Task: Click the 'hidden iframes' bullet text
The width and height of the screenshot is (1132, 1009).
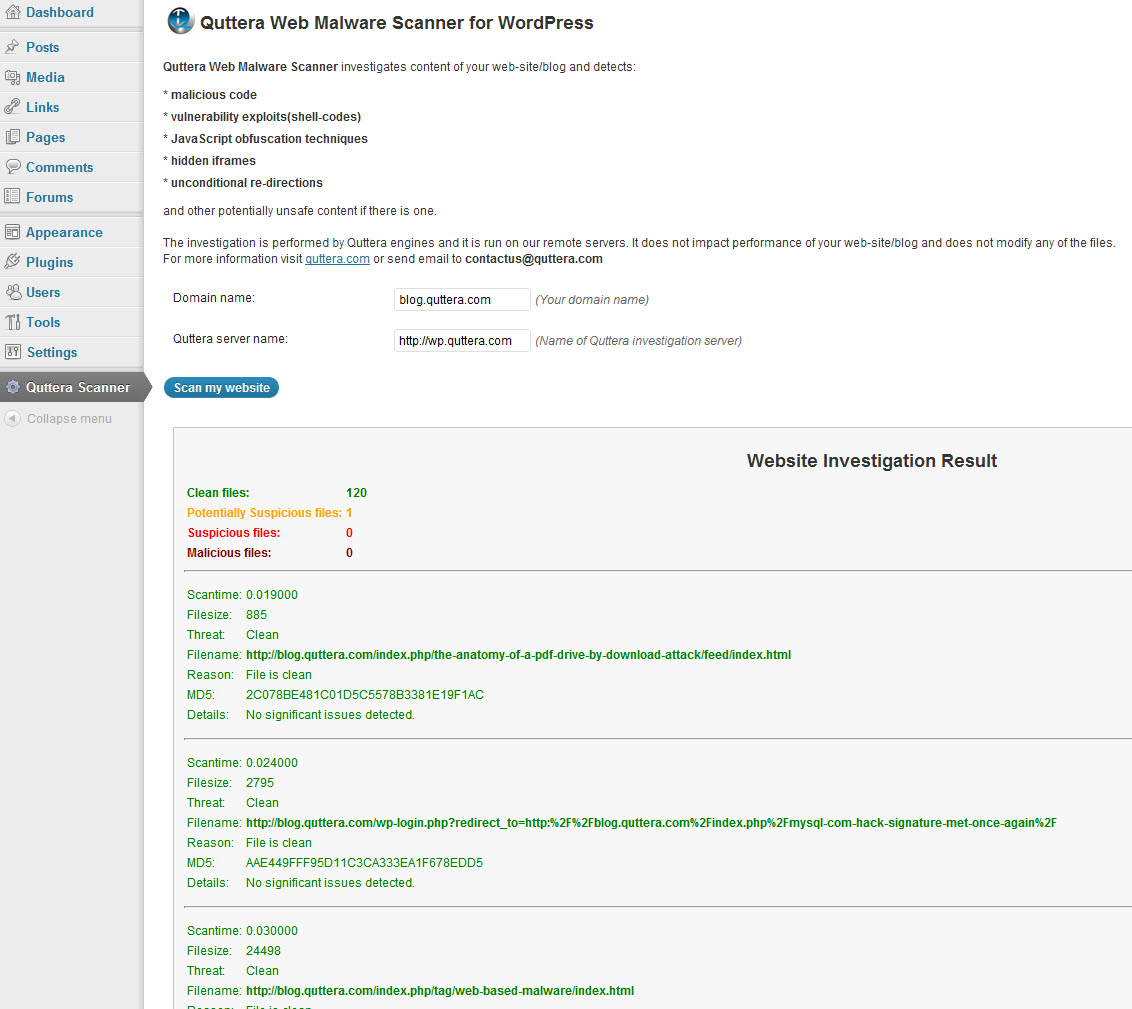Action: (213, 160)
